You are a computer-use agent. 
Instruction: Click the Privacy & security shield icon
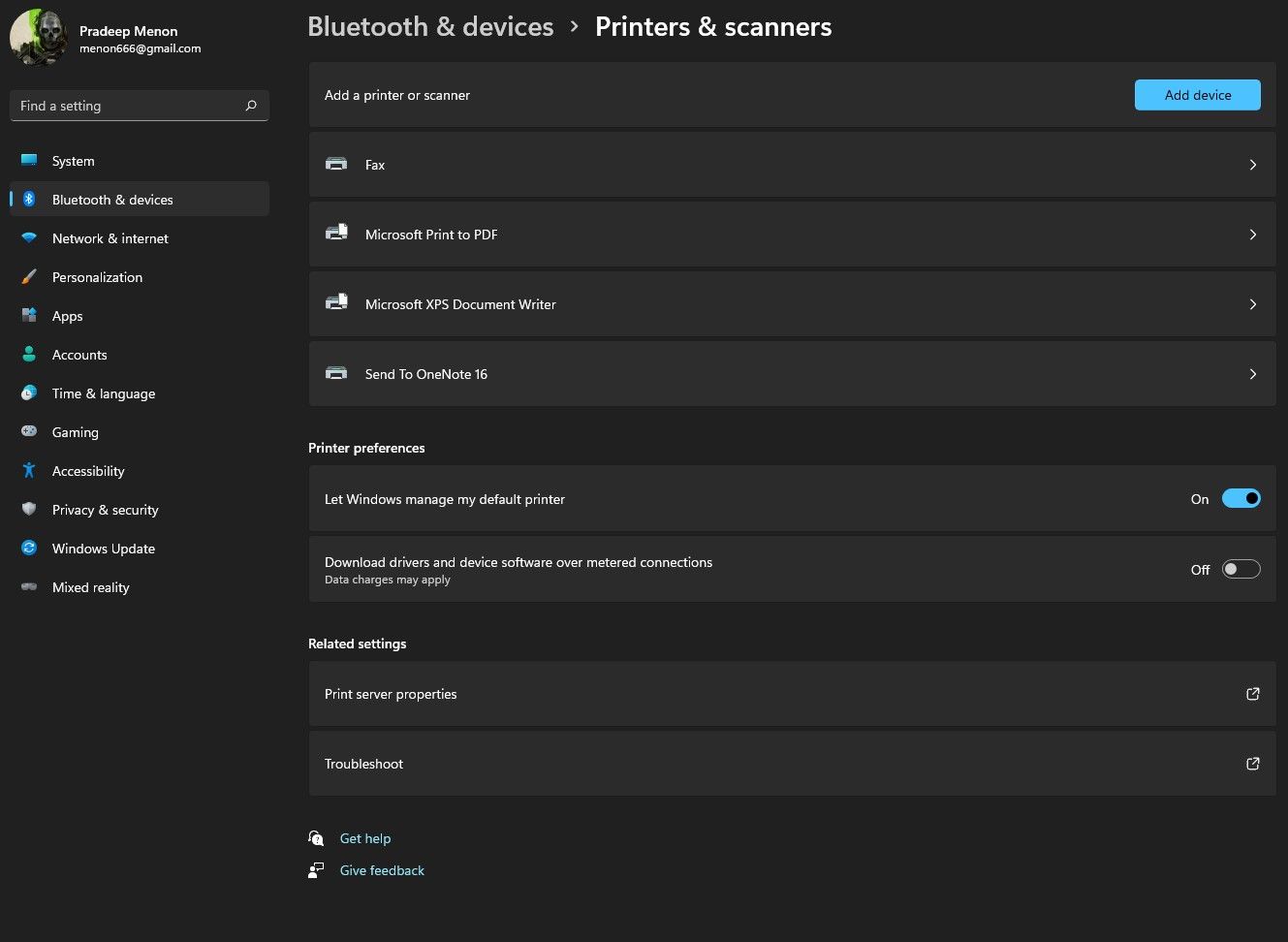pos(29,510)
